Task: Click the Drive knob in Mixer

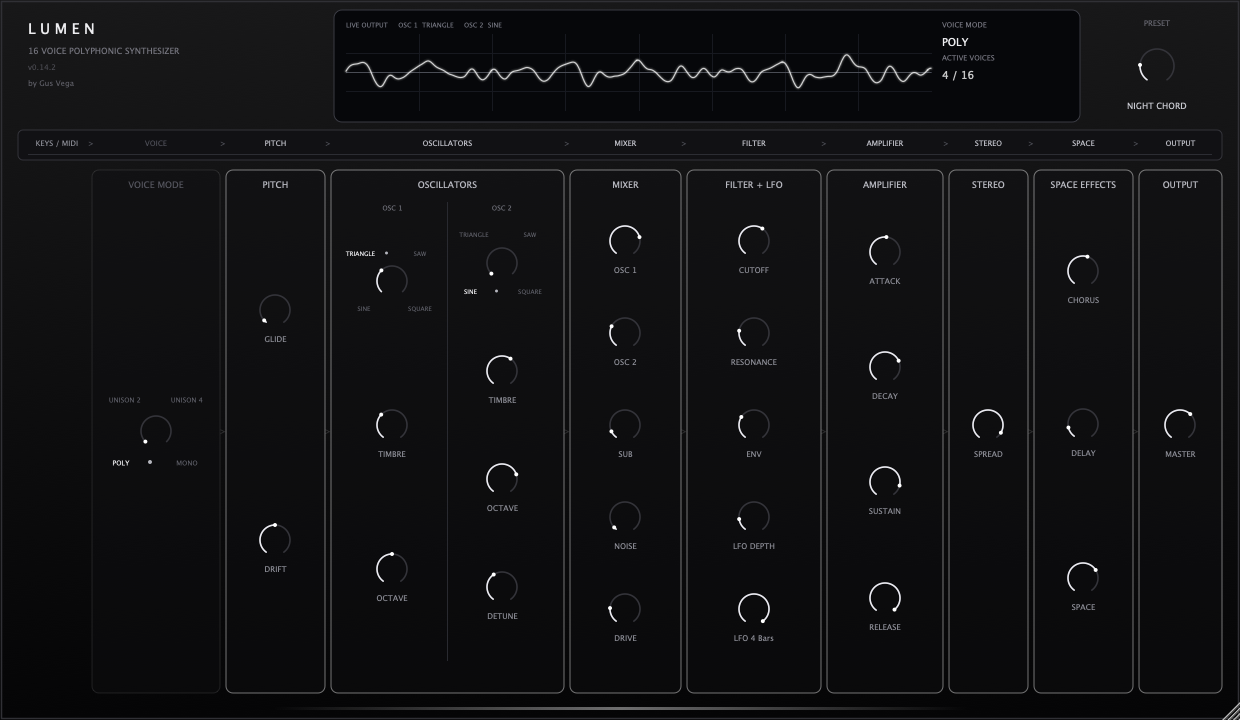Action: 625,609
